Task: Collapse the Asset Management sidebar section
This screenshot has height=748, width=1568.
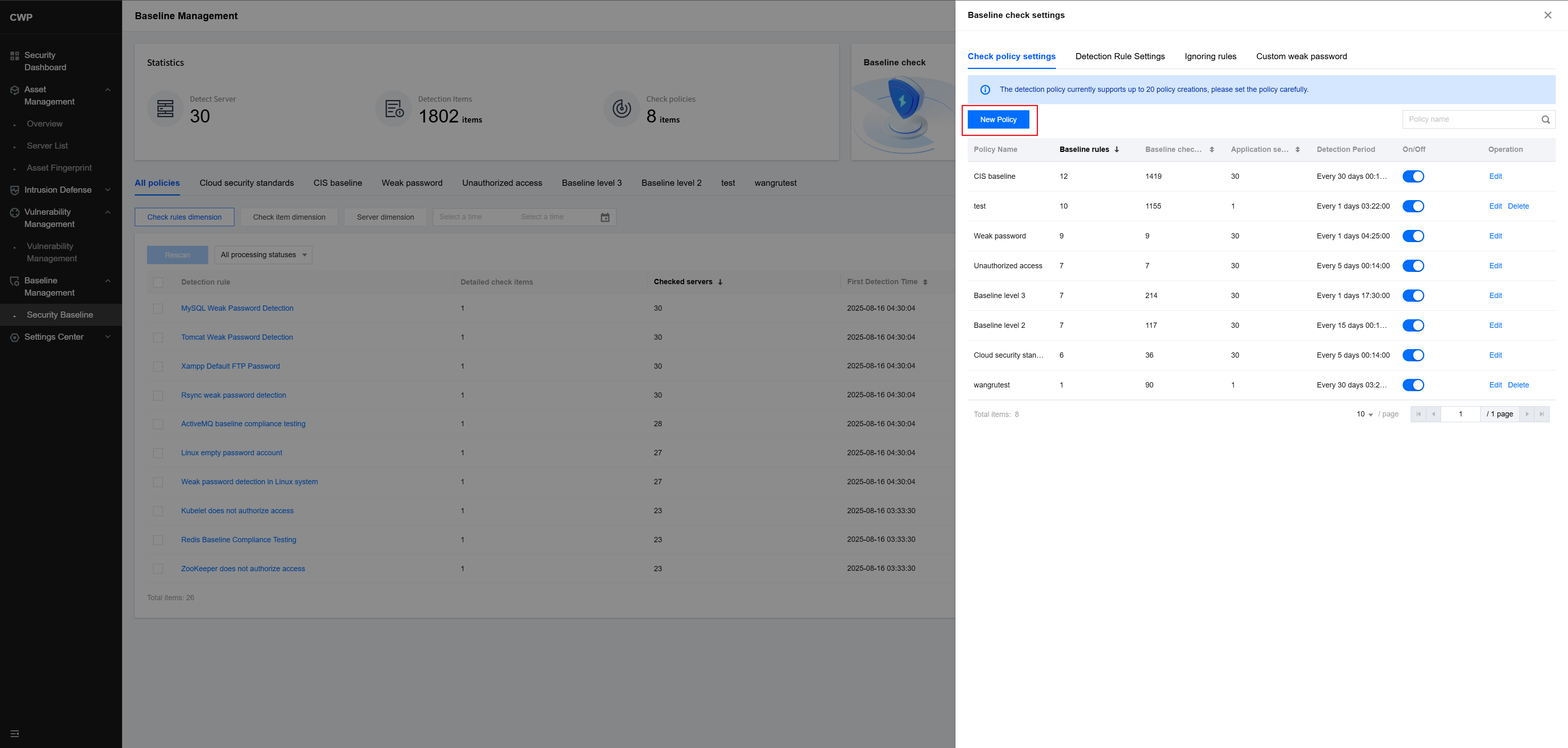Action: (x=108, y=90)
